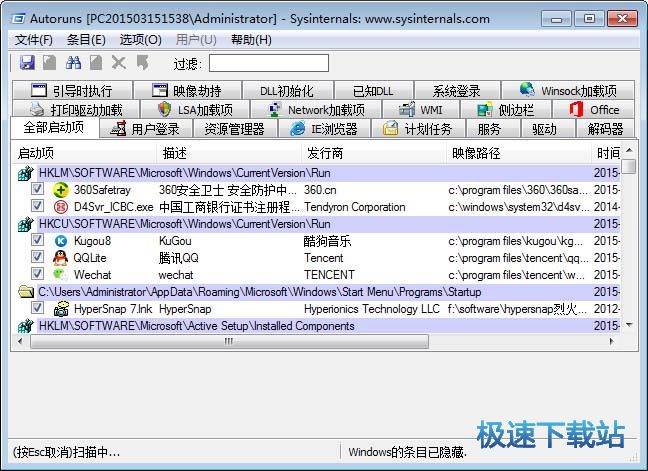Viewport: 648px width, 471px height.
Task: Uncheck the 360Safetray startup checkbox
Action: [x=37, y=190]
